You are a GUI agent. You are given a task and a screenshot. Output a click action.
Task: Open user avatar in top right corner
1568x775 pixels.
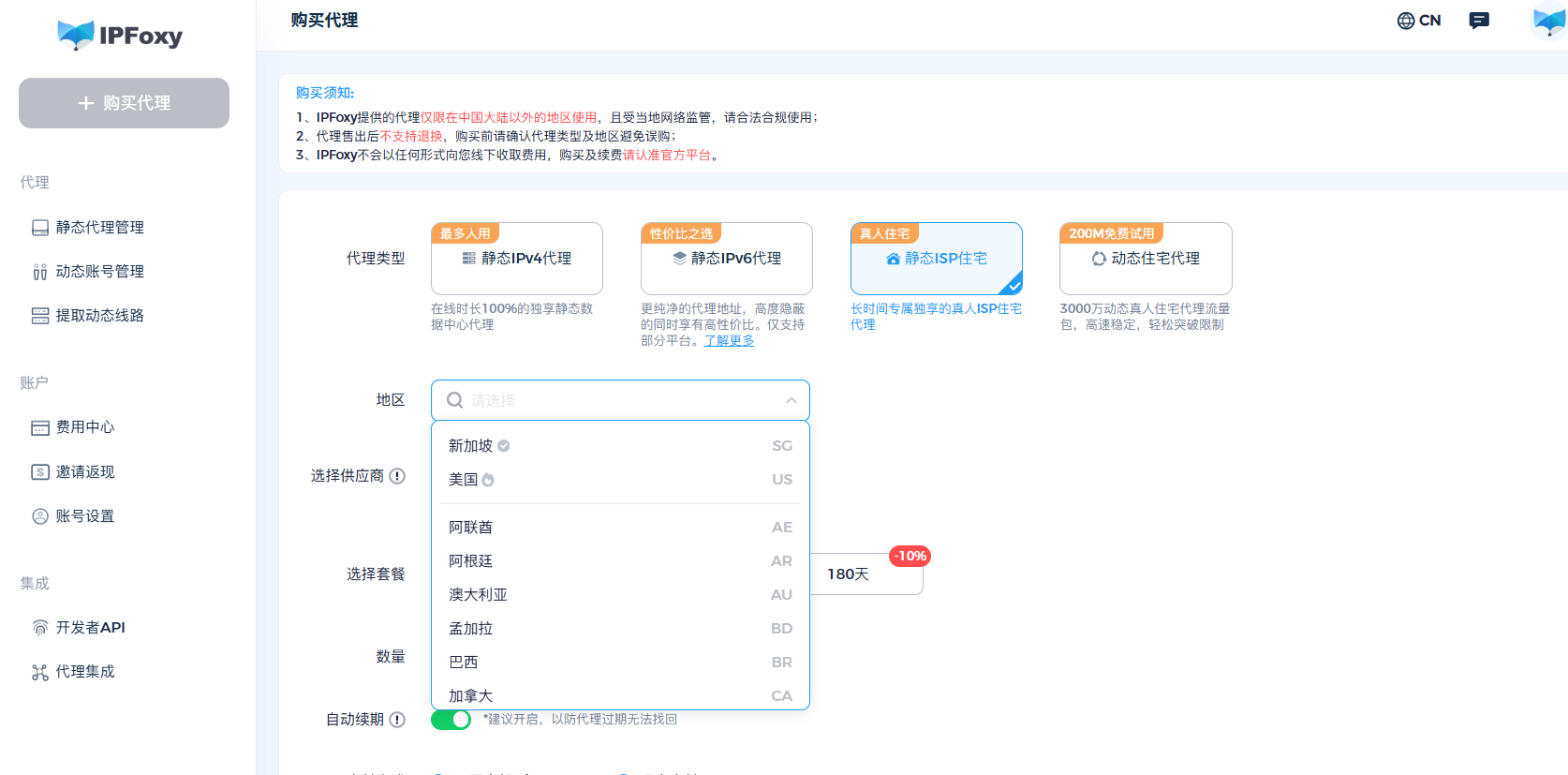click(1548, 21)
